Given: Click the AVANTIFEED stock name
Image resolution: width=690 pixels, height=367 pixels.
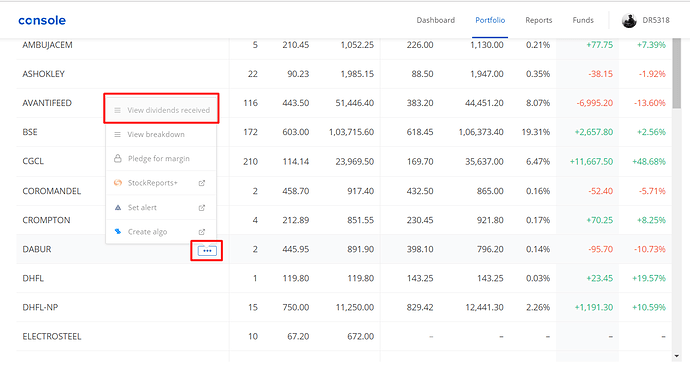Looking at the screenshot, I should click(47, 103).
